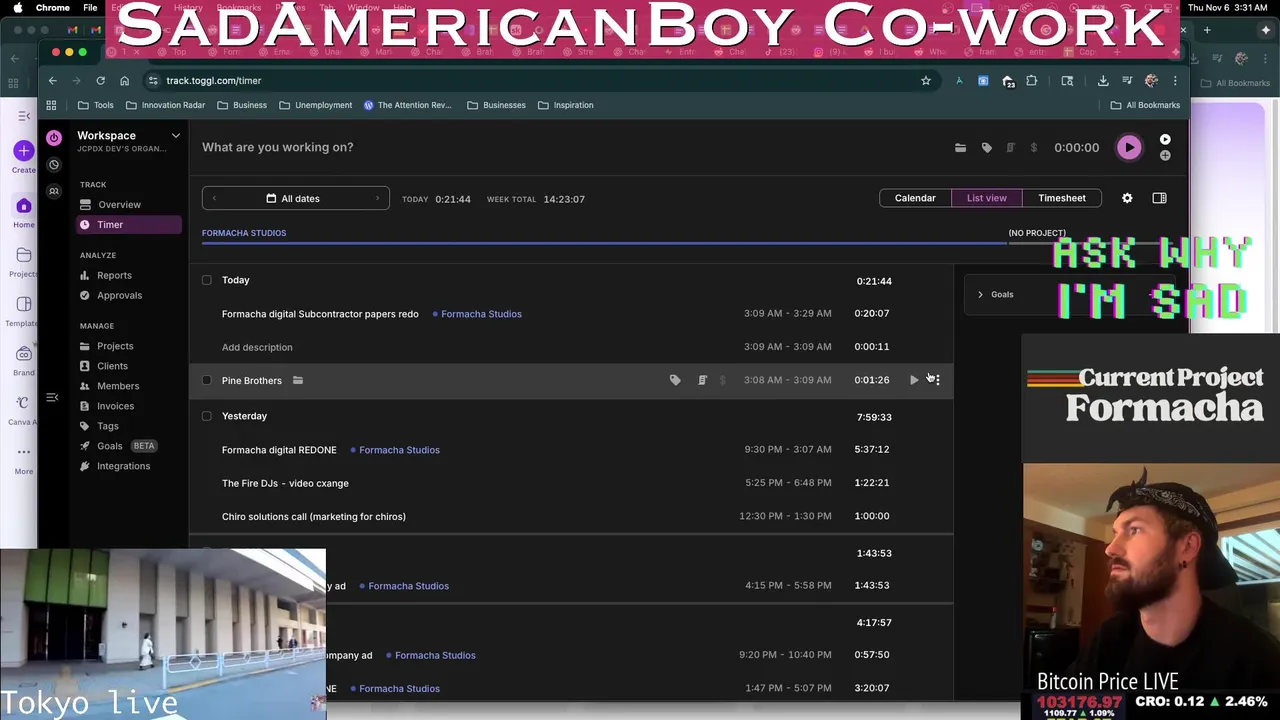
Task: Click the What are you working on field
Action: pos(277,147)
